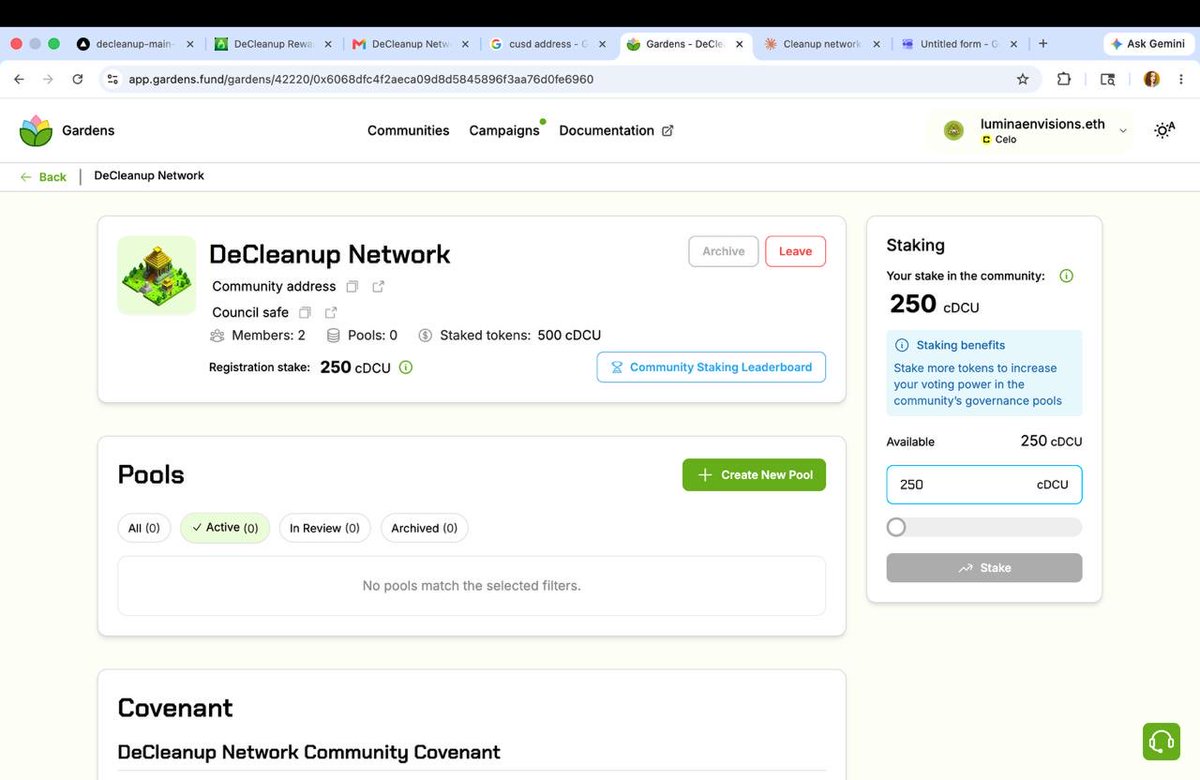This screenshot has height=780, width=1200.
Task: Open a new browser tab
Action: [x=1043, y=44]
